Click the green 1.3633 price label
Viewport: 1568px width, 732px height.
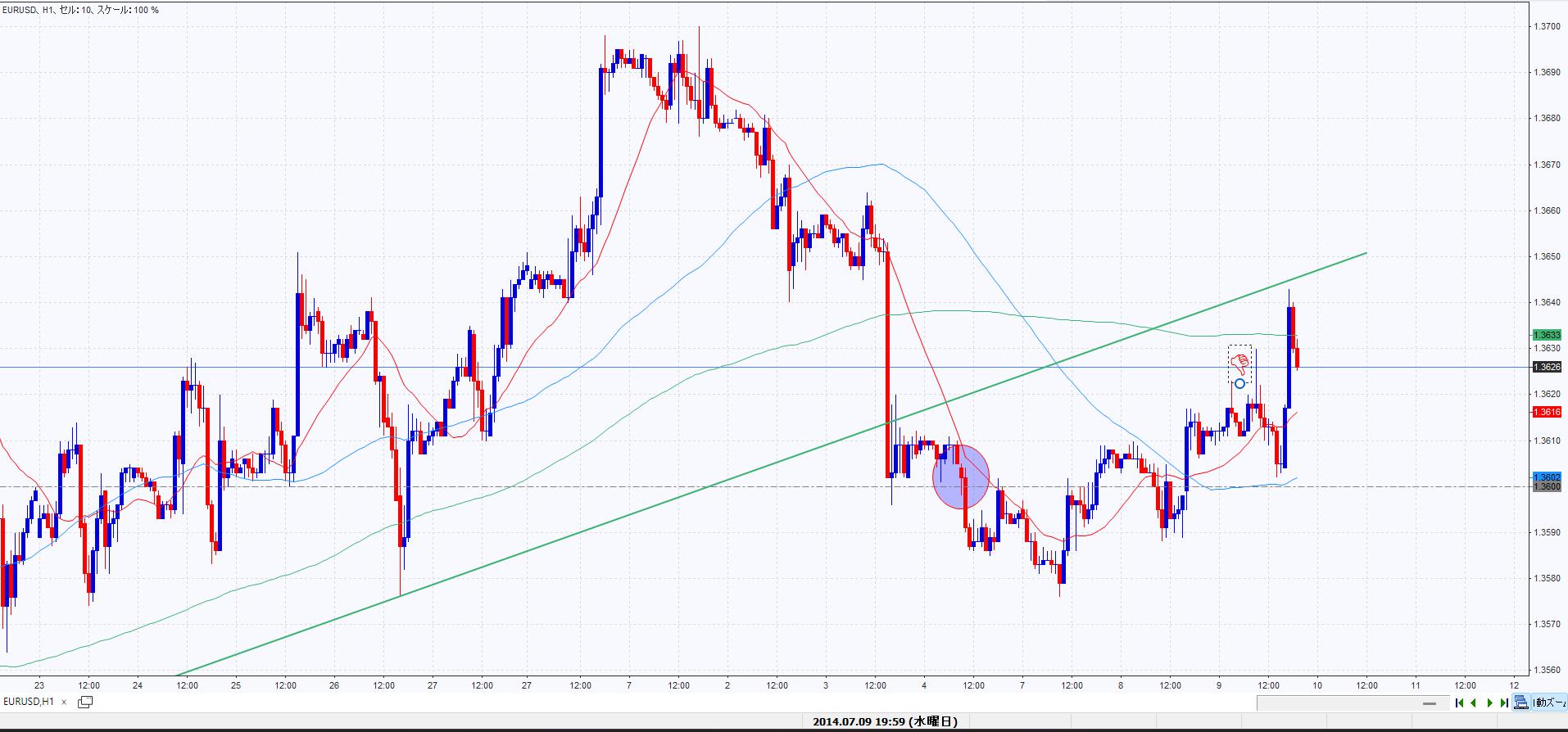pyautogui.click(x=1547, y=335)
